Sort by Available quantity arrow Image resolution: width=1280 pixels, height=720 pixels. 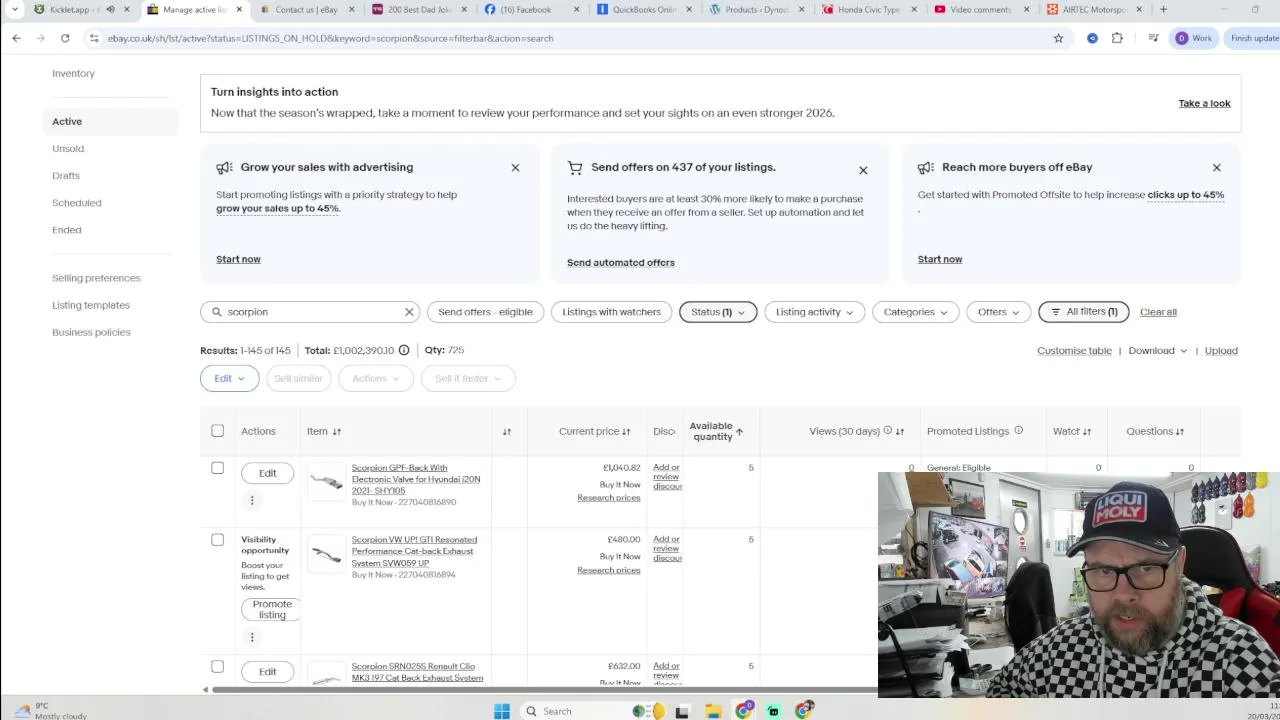(x=739, y=432)
